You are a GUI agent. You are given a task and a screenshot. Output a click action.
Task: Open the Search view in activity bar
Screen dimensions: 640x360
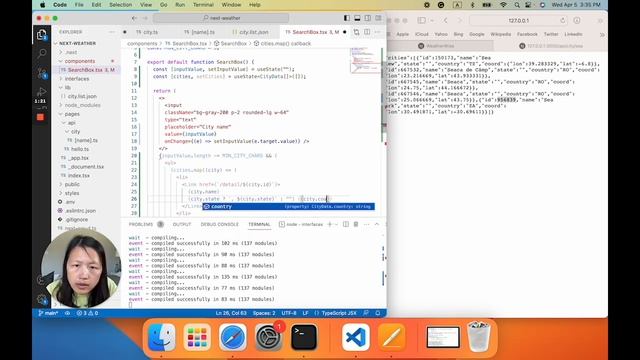pos(41,53)
